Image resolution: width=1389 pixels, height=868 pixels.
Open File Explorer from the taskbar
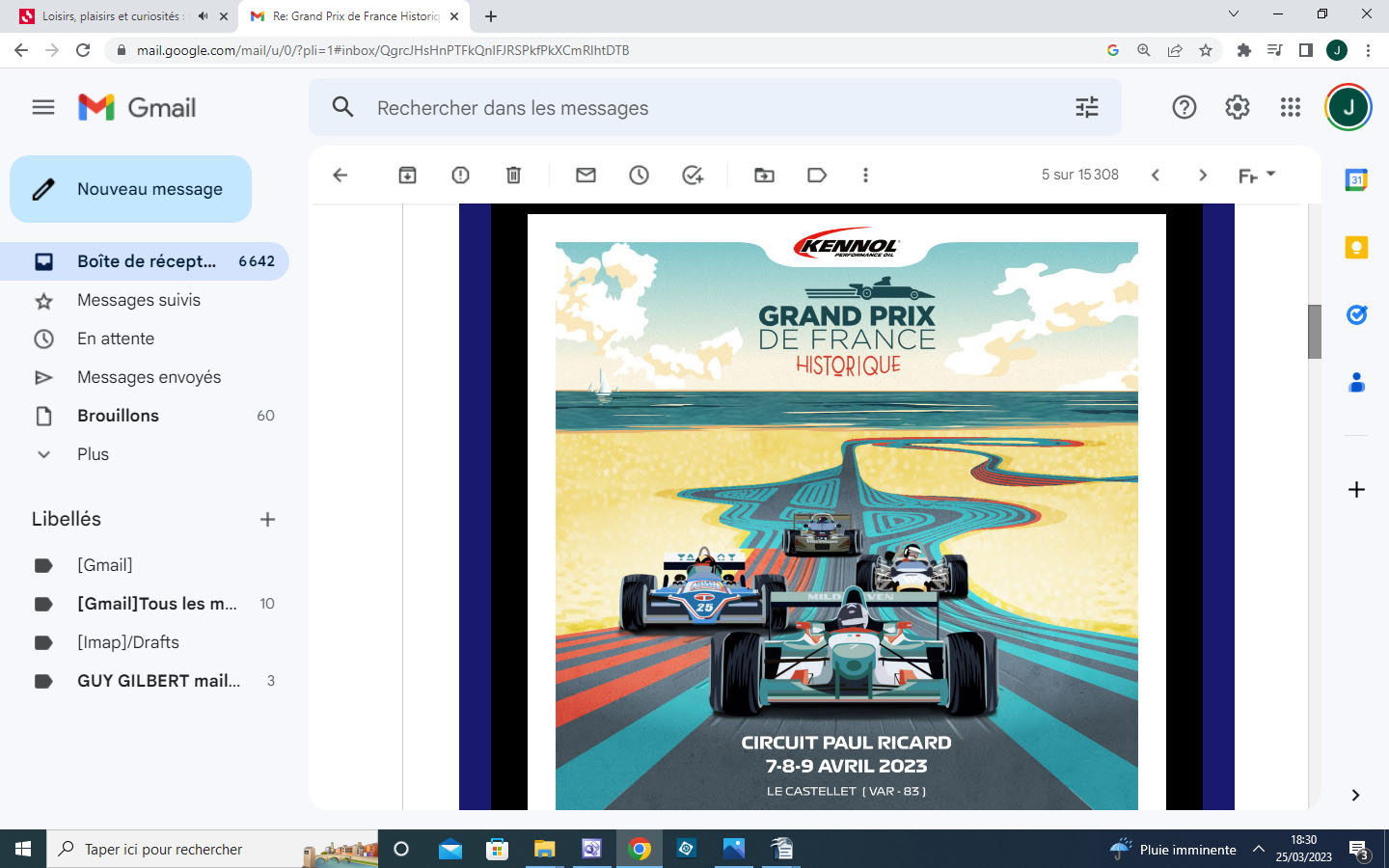coord(545,849)
